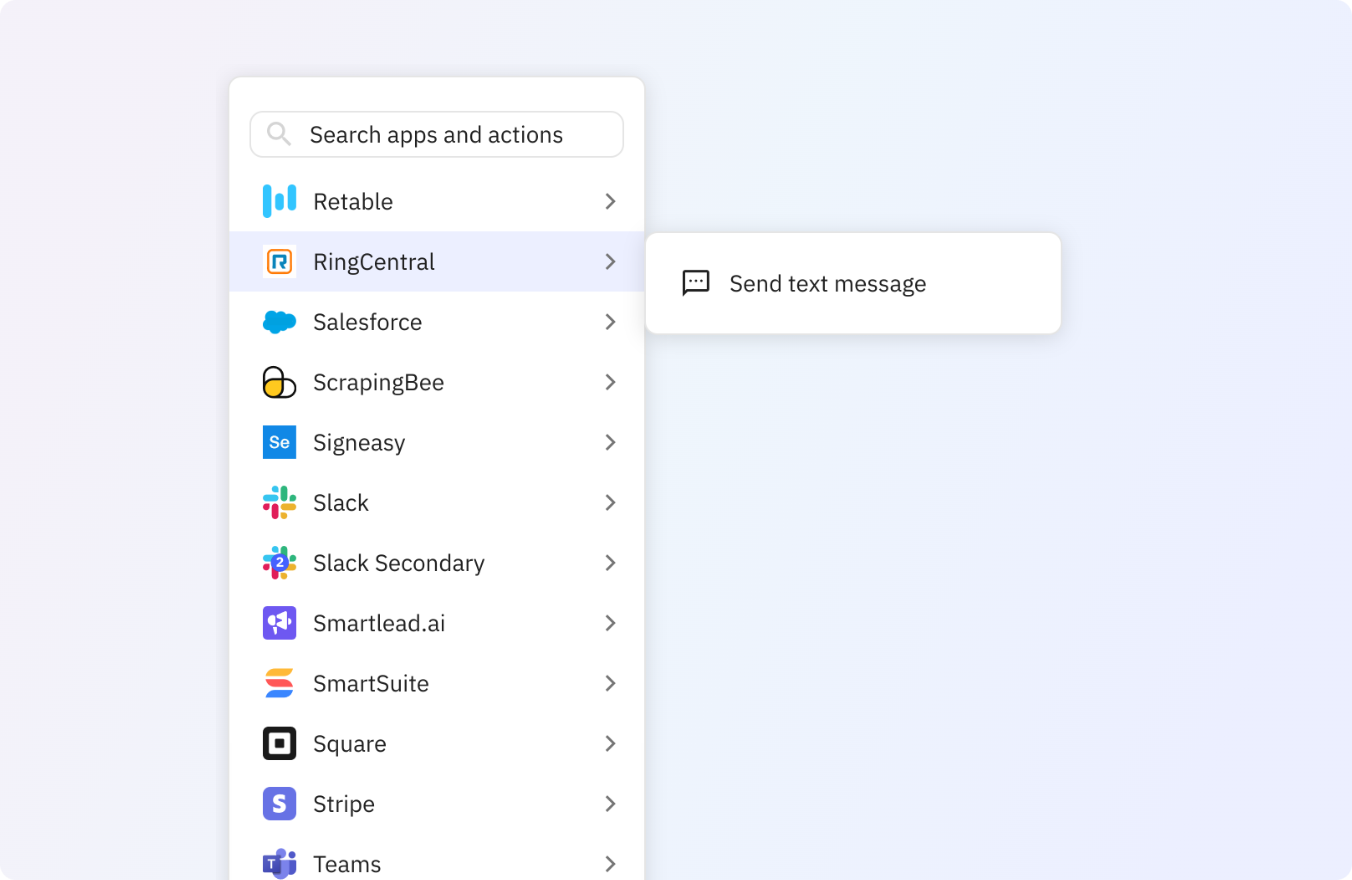Select the SmartSuite label text
Image resolution: width=1352 pixels, height=880 pixels.
pyautogui.click(x=371, y=683)
